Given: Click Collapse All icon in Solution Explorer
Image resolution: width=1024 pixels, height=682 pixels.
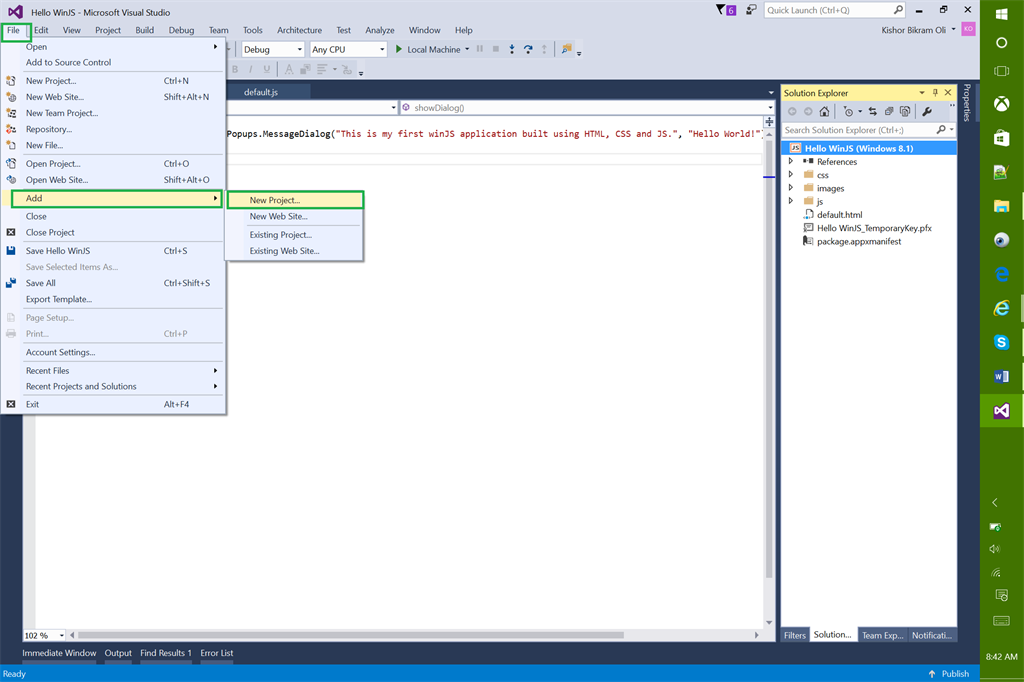Looking at the screenshot, I should pyautogui.click(x=889, y=112).
